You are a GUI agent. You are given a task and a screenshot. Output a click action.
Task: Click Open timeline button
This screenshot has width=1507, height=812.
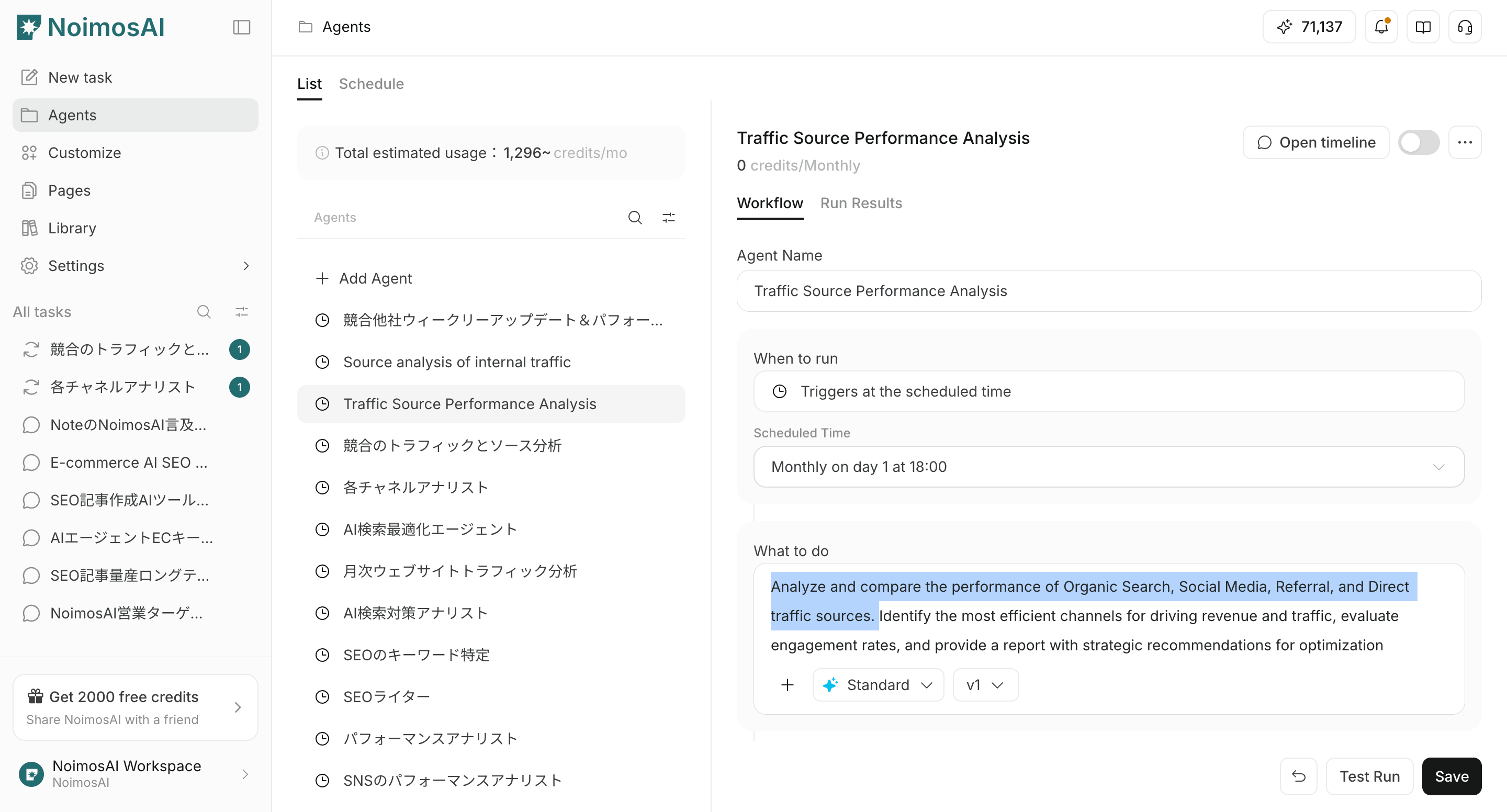pos(1315,142)
